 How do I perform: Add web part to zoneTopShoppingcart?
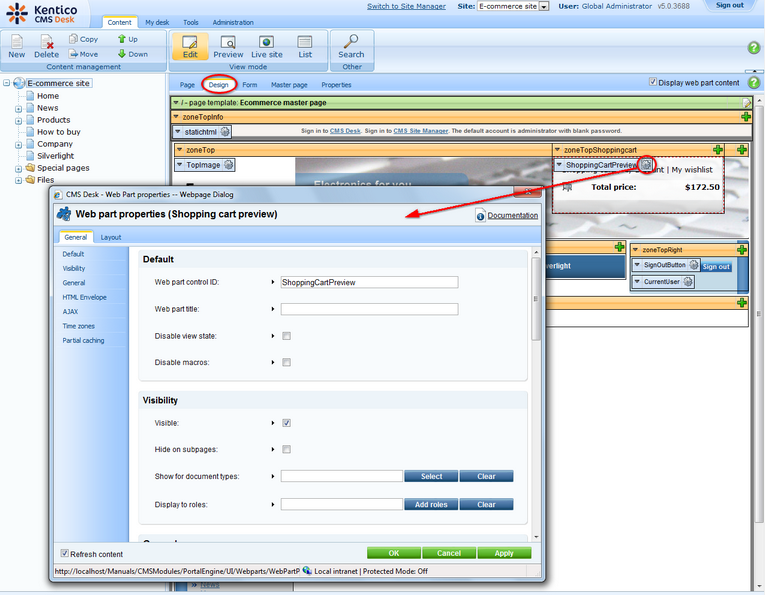point(718,150)
